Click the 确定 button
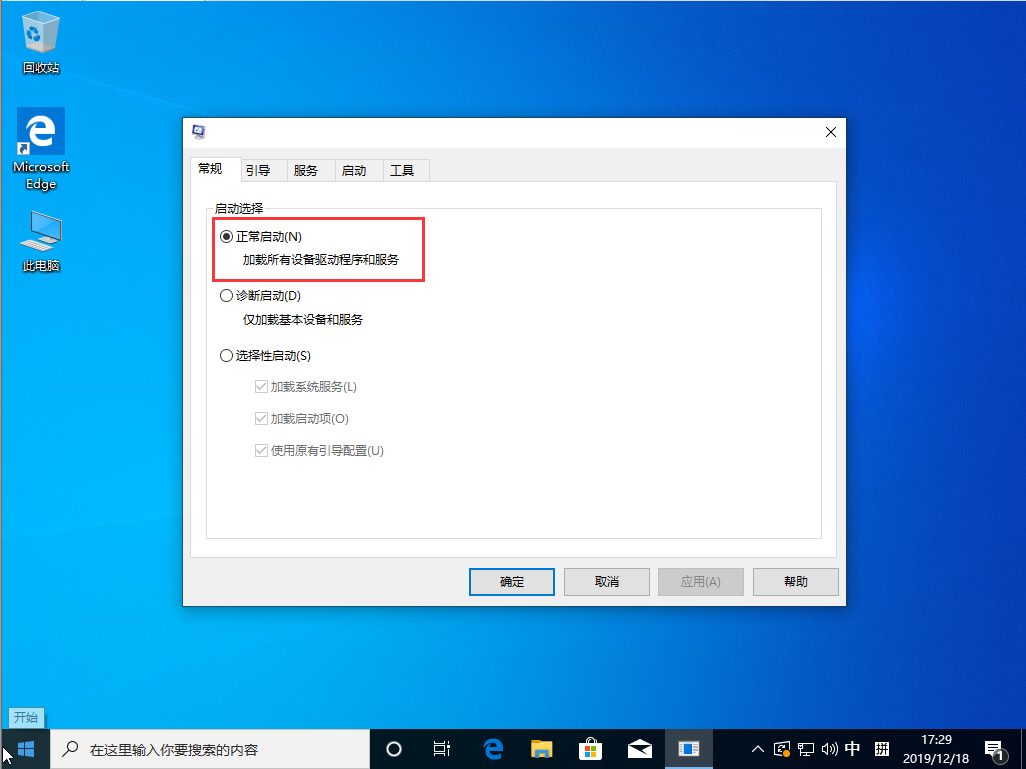The image size is (1026, 769). [x=511, y=581]
